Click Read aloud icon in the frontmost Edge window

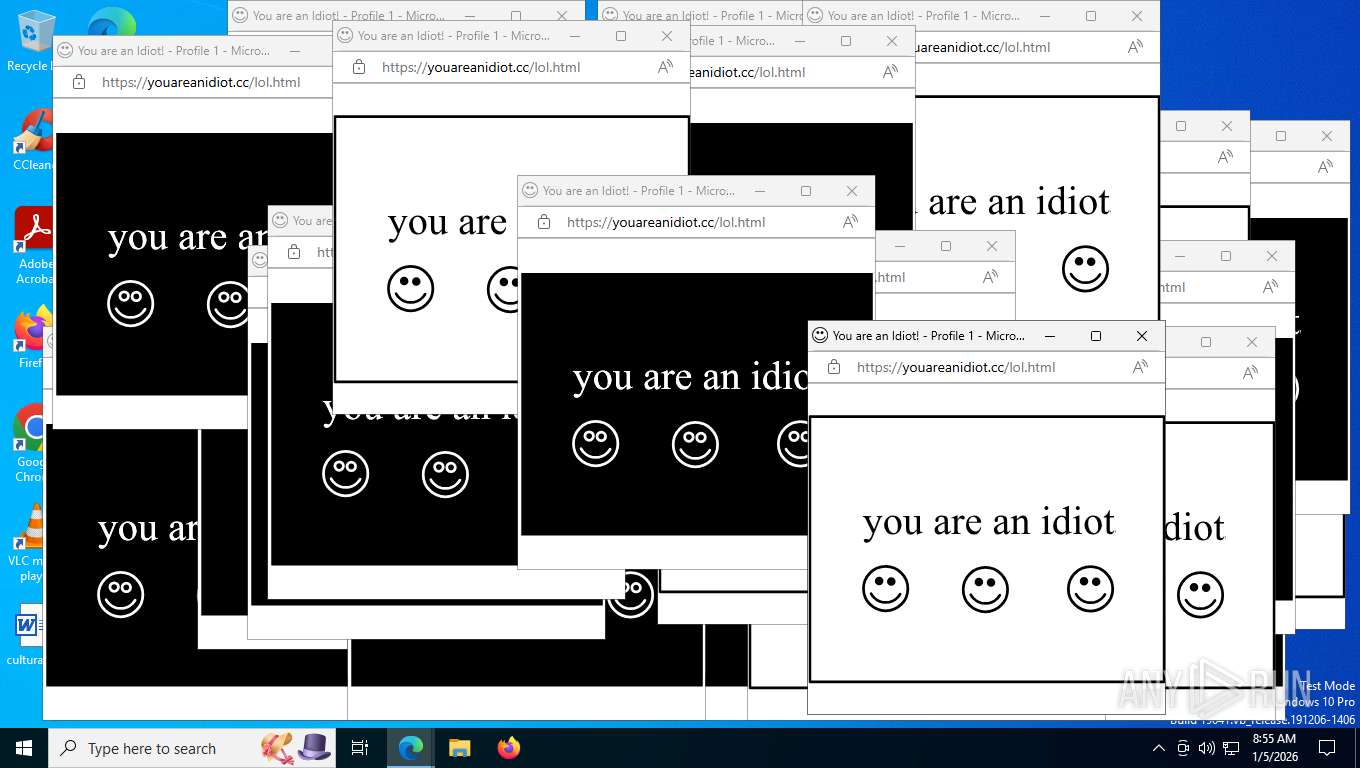[x=1140, y=367]
